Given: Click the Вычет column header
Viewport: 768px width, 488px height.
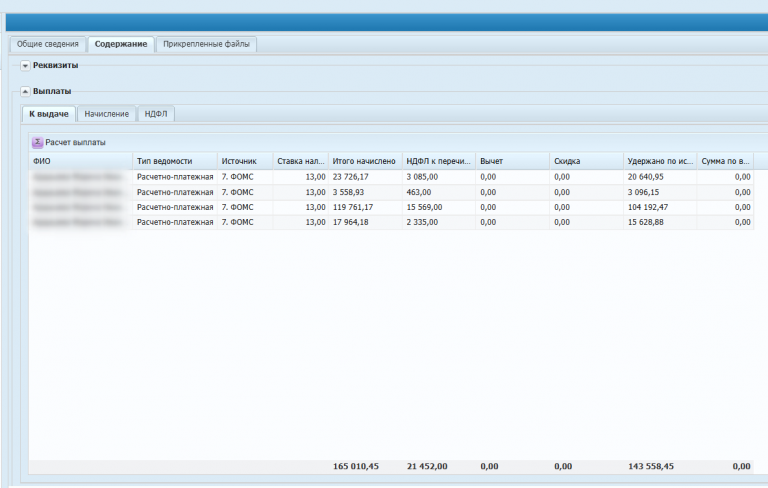Looking at the screenshot, I should (511, 161).
